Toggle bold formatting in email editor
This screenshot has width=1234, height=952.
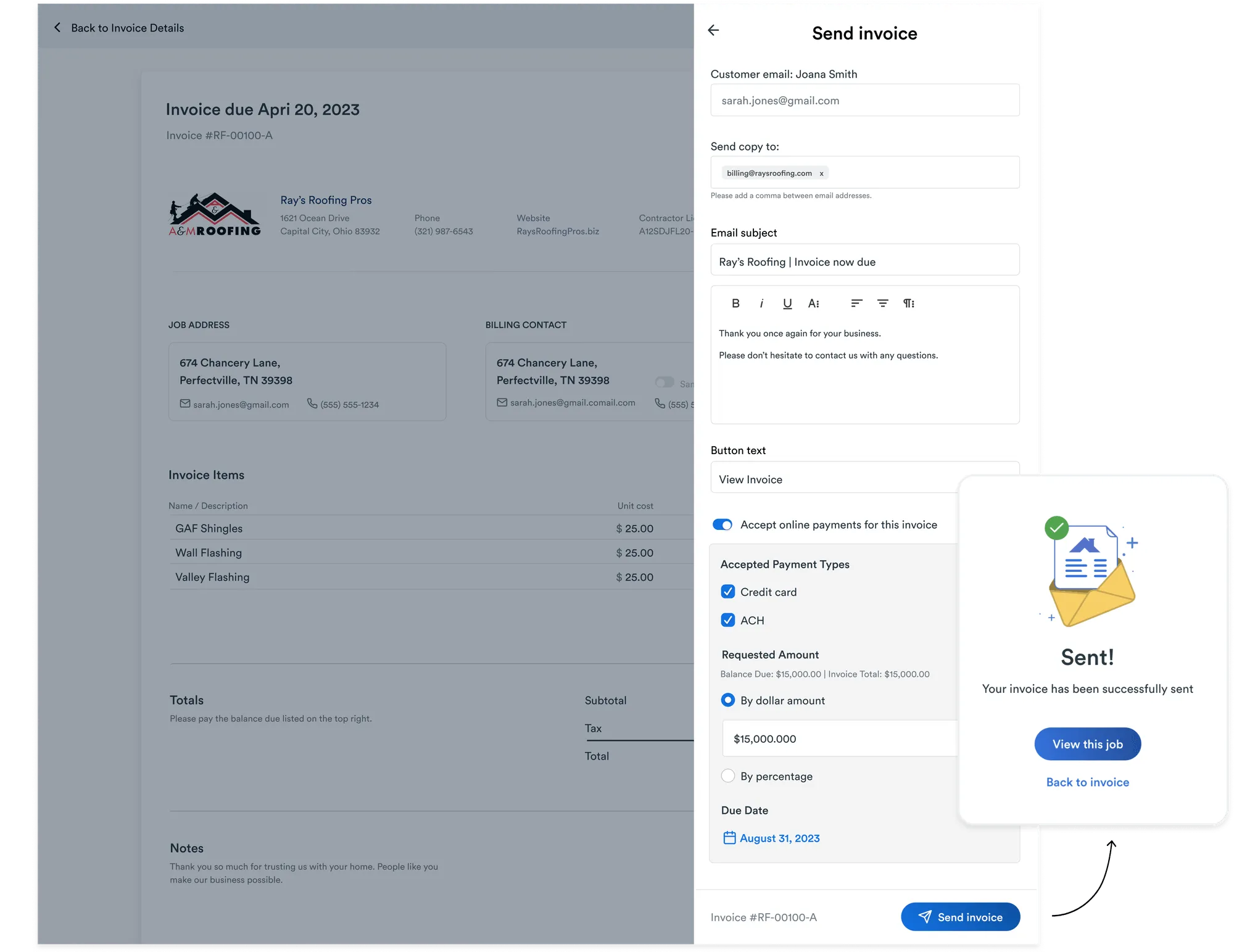coord(735,303)
